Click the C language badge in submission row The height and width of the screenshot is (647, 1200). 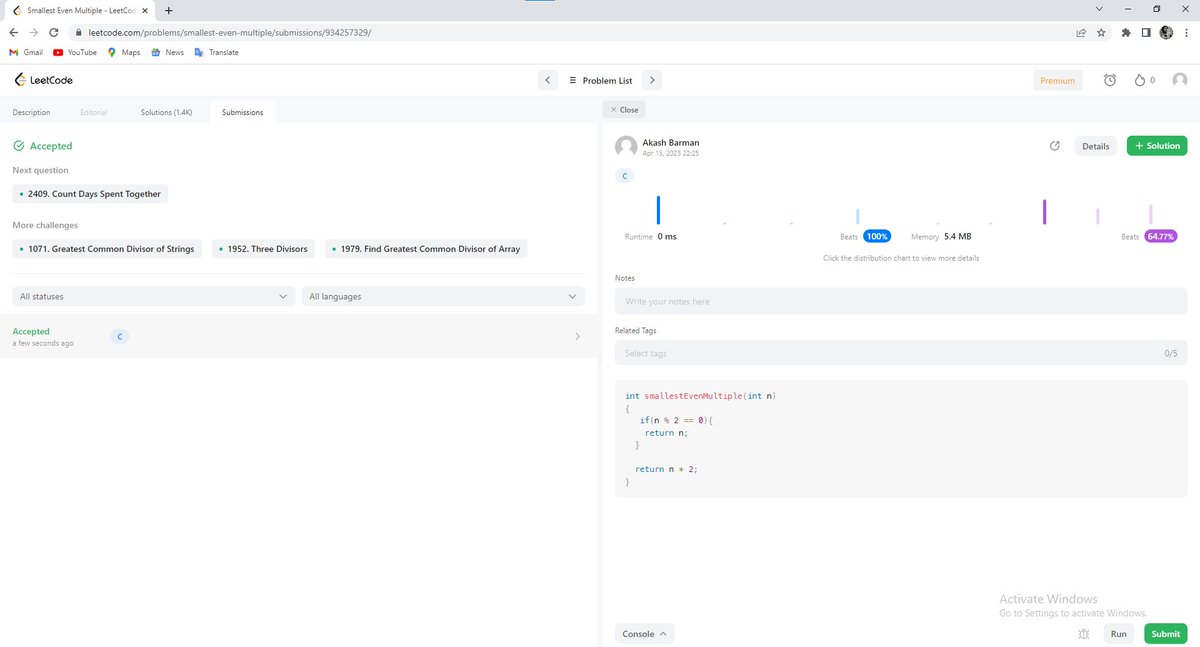click(119, 337)
